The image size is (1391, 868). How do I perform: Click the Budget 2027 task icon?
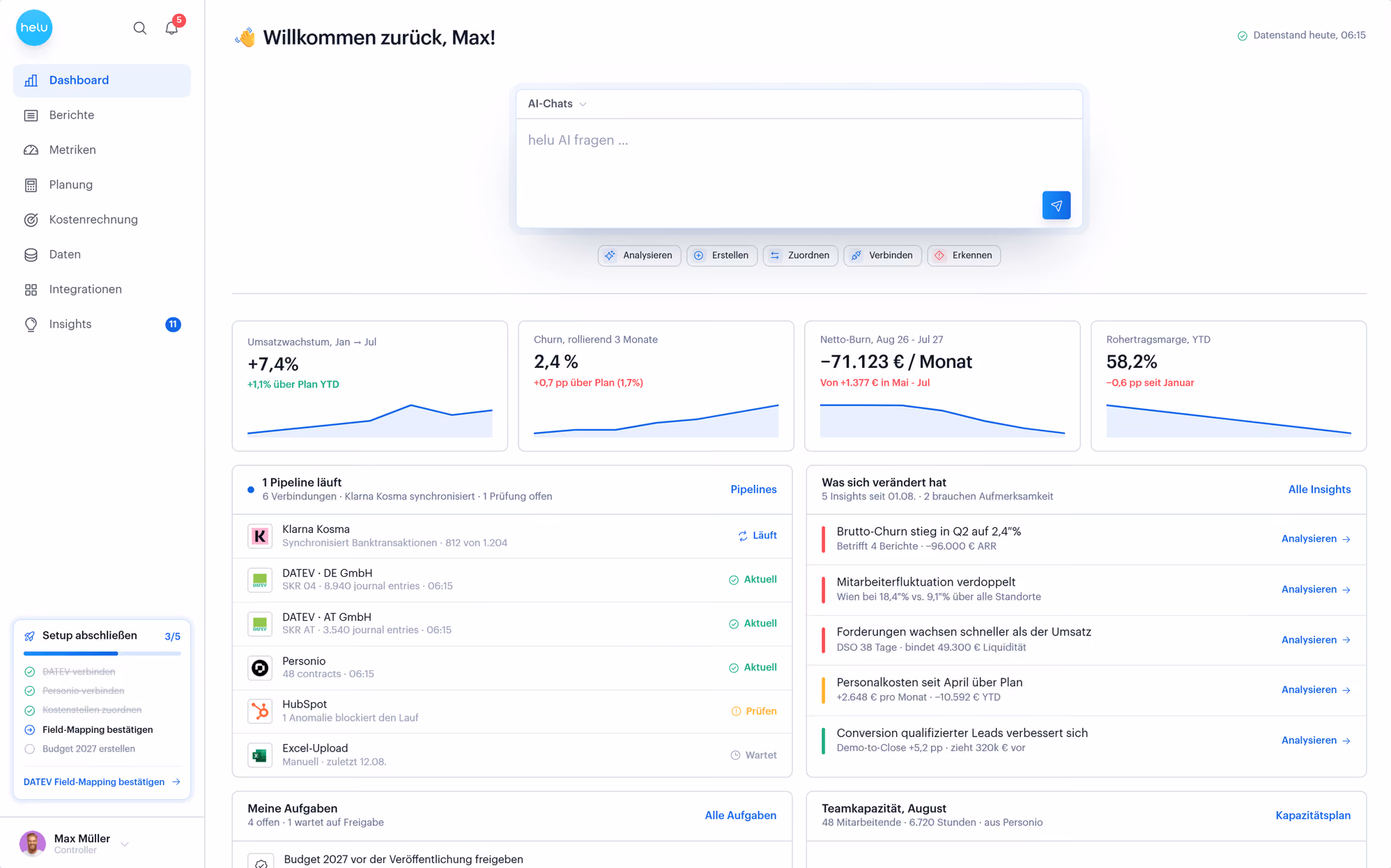[261, 862]
